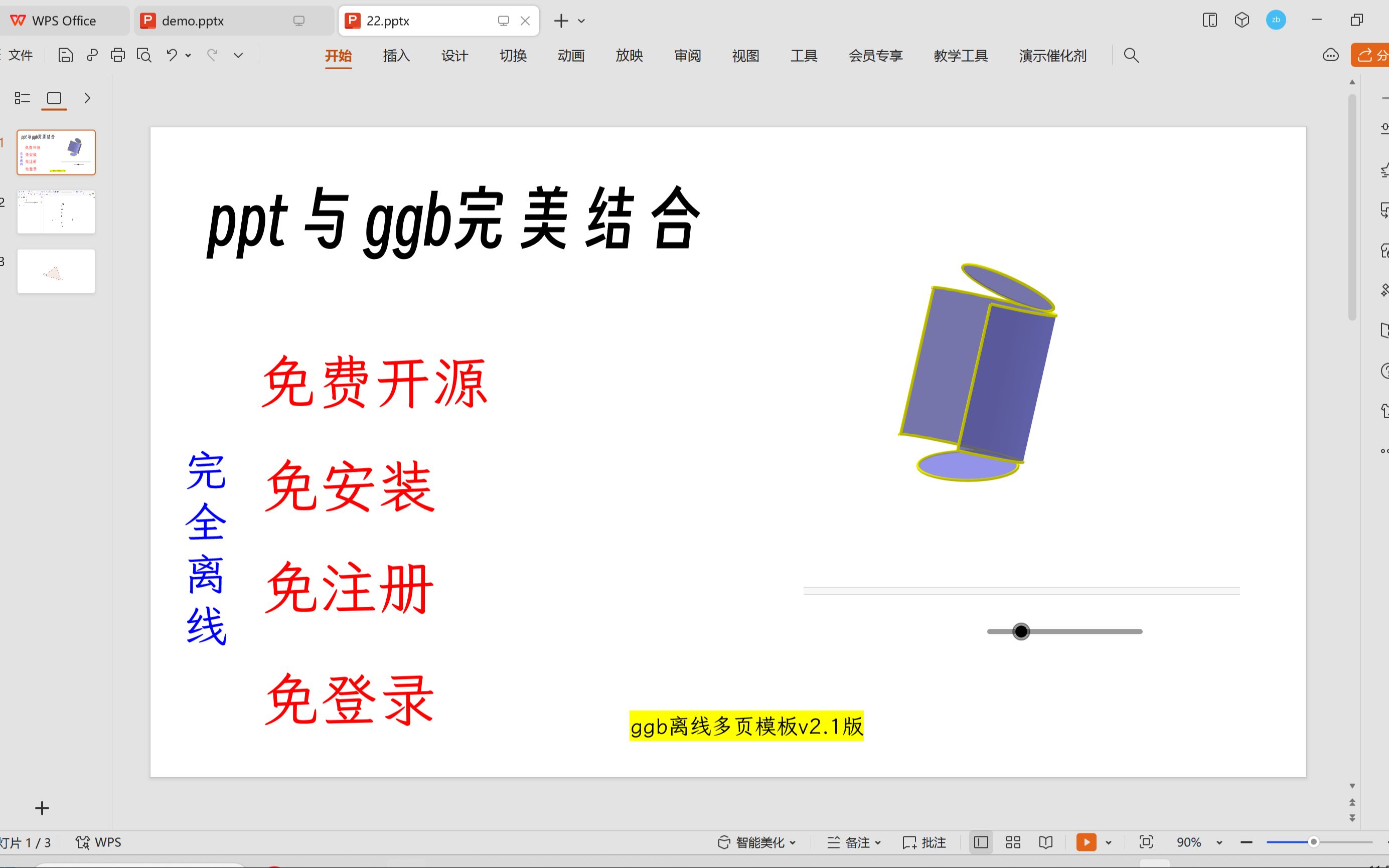Select slide 1 thumbnail
The width and height of the screenshot is (1389, 868).
tap(56, 152)
